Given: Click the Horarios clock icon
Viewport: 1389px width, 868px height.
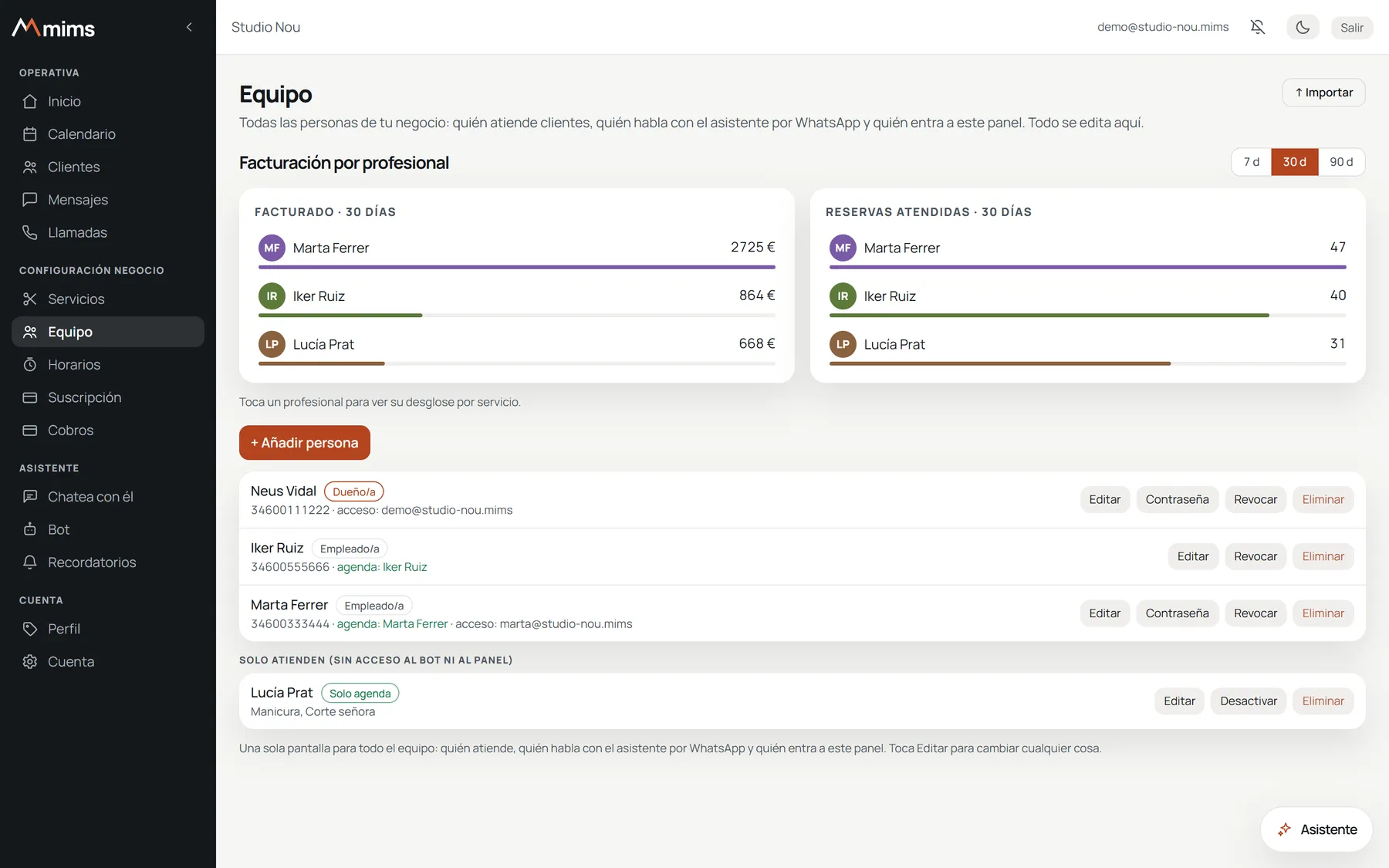Looking at the screenshot, I should pos(30,365).
